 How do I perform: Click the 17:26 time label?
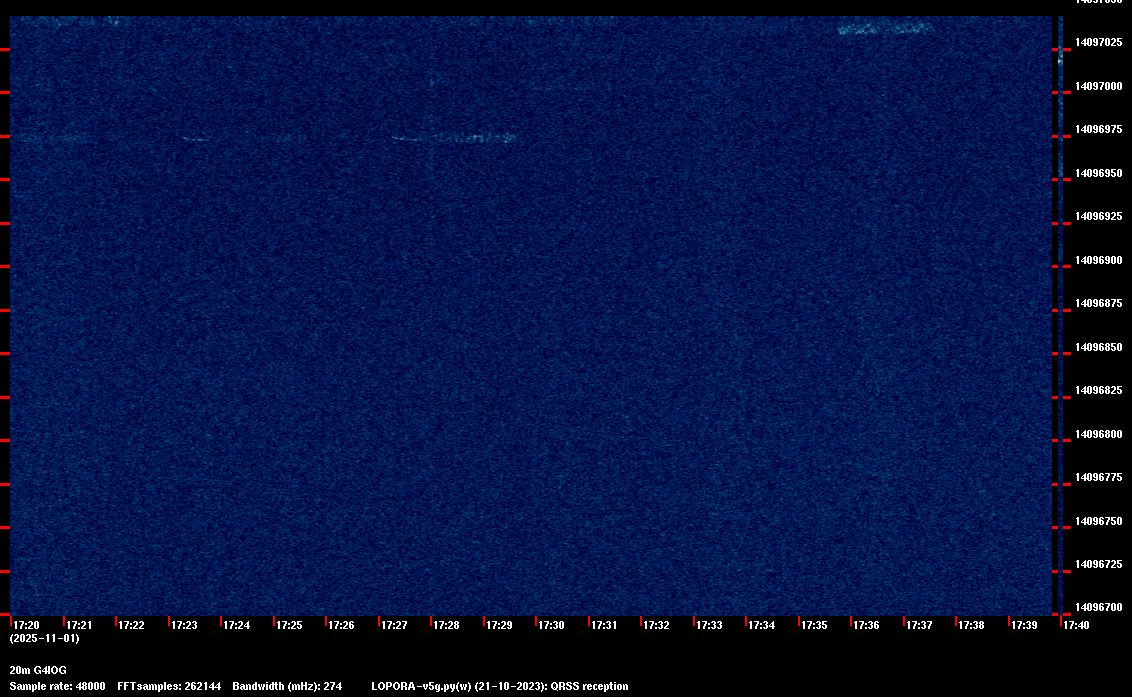341,625
